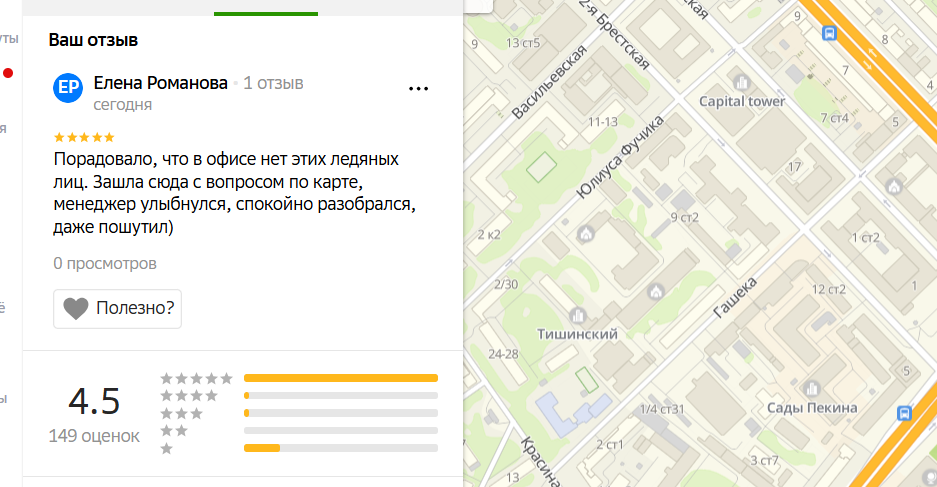Click the bus stop icon near building 9
Image resolution: width=937 pixels, height=487 pixels.
coord(829,33)
